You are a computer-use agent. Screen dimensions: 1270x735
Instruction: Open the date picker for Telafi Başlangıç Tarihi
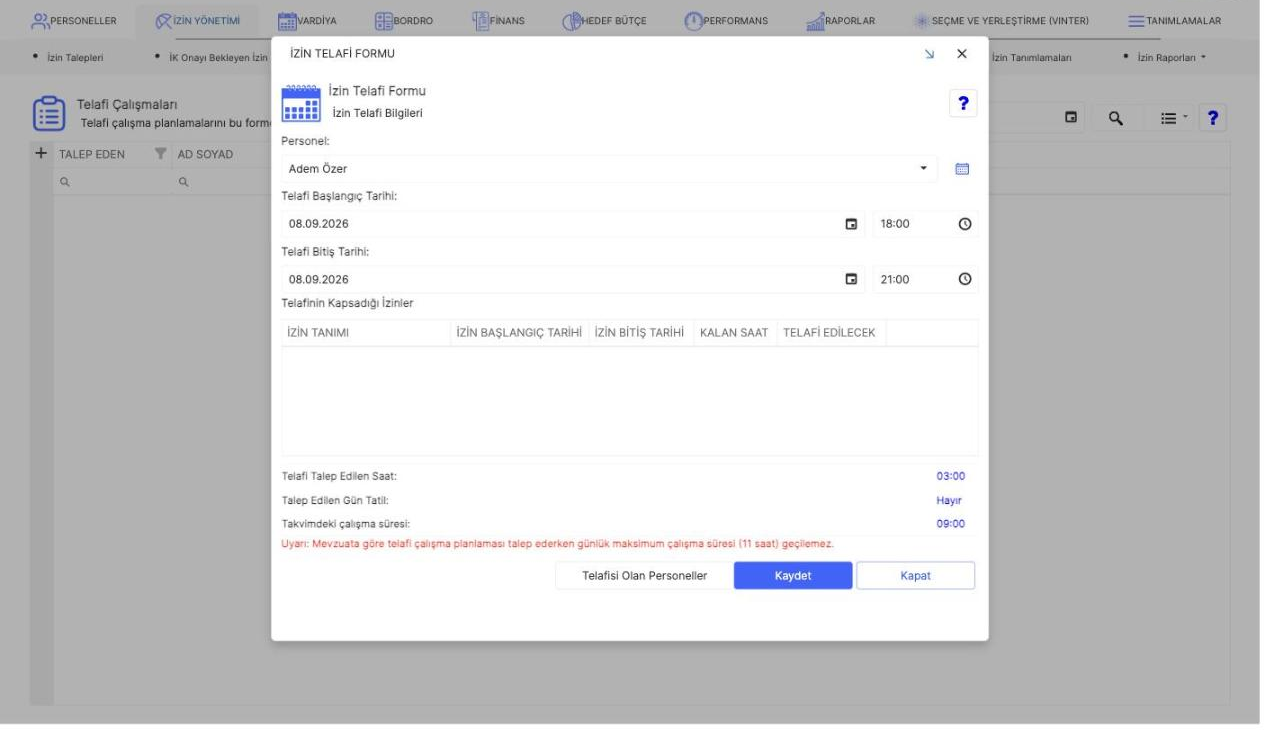852,224
